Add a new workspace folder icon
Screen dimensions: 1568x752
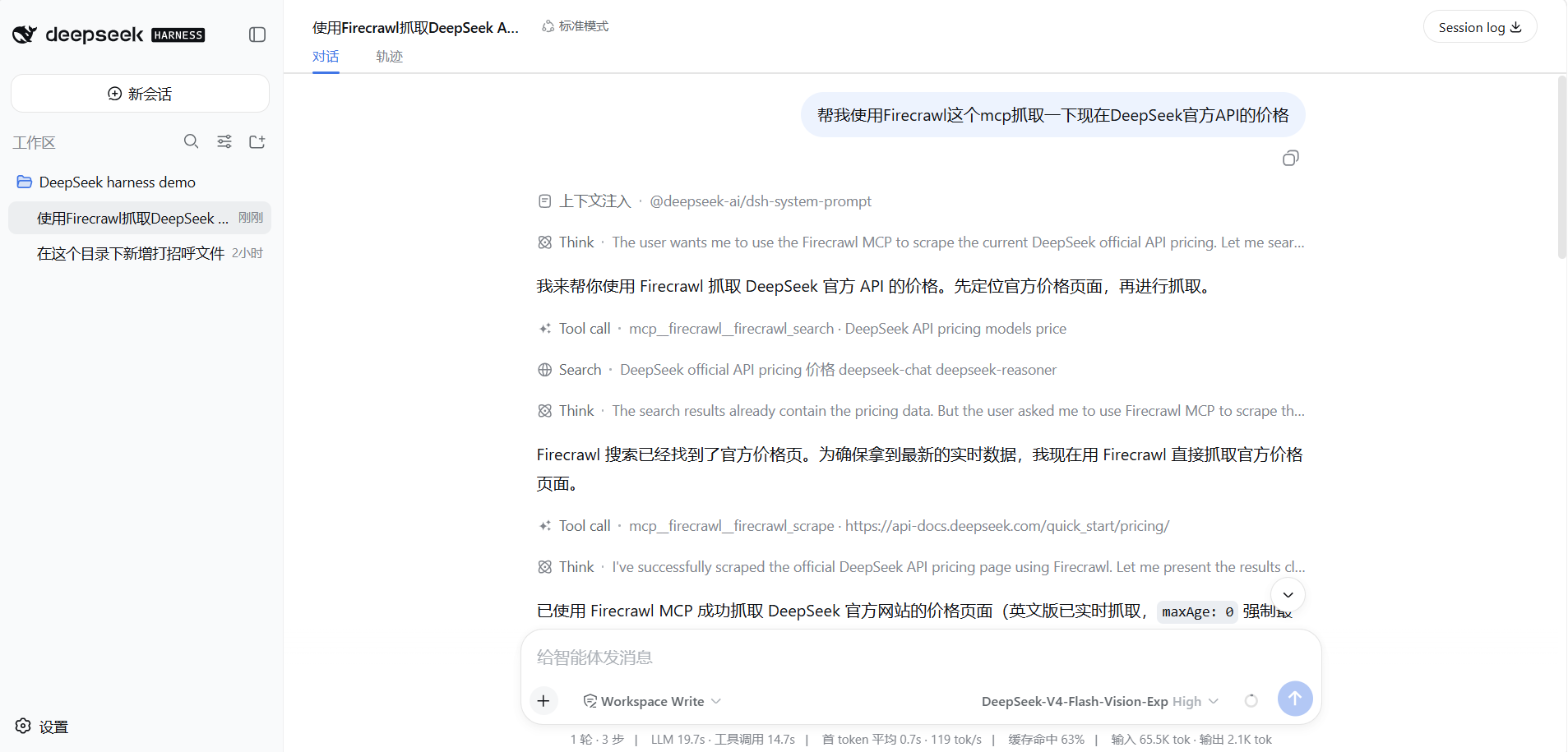tap(257, 141)
